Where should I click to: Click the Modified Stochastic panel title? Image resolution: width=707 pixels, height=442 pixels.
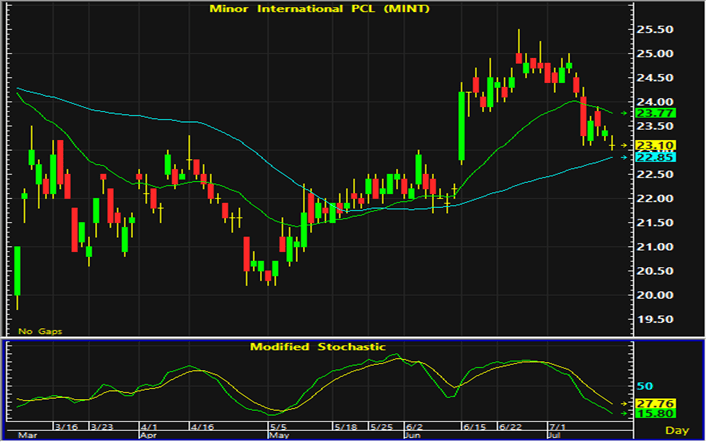[318, 347]
